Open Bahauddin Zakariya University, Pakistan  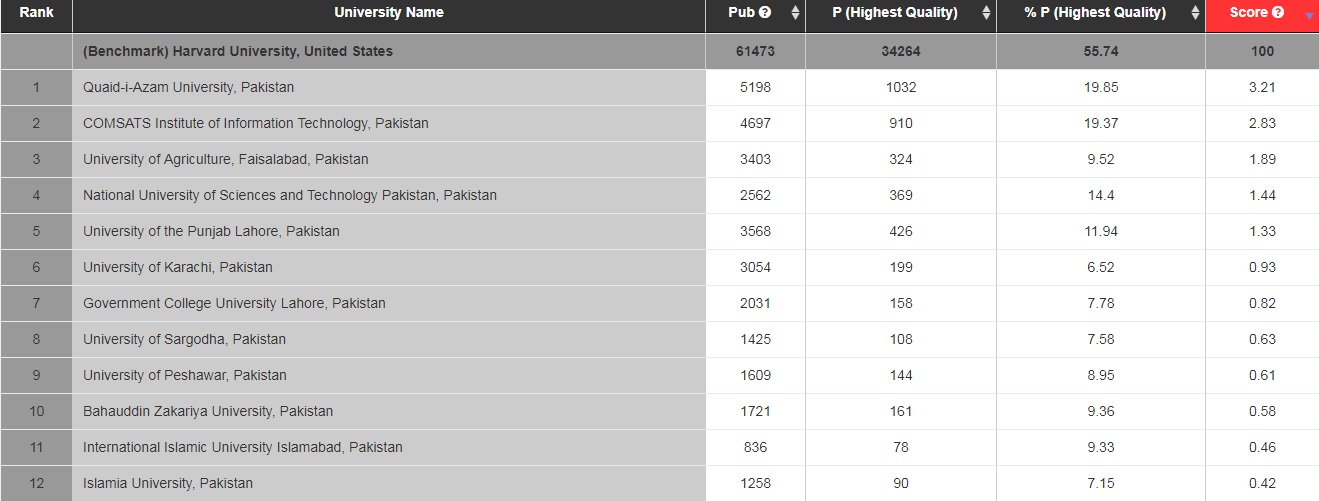click(208, 411)
